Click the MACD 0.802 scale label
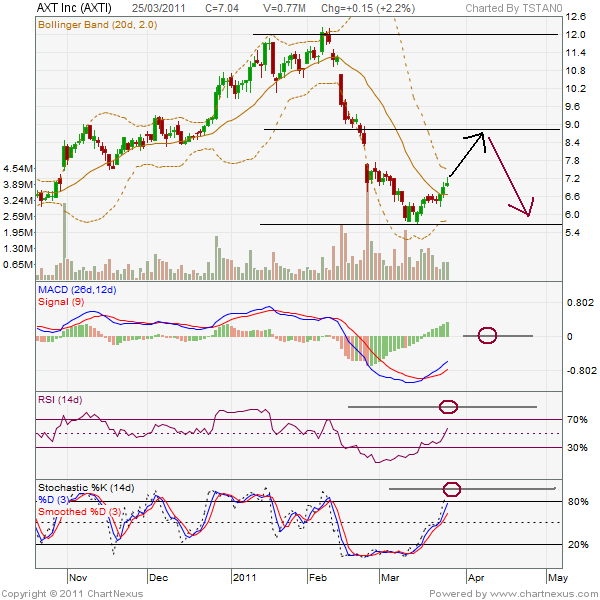 coord(580,303)
